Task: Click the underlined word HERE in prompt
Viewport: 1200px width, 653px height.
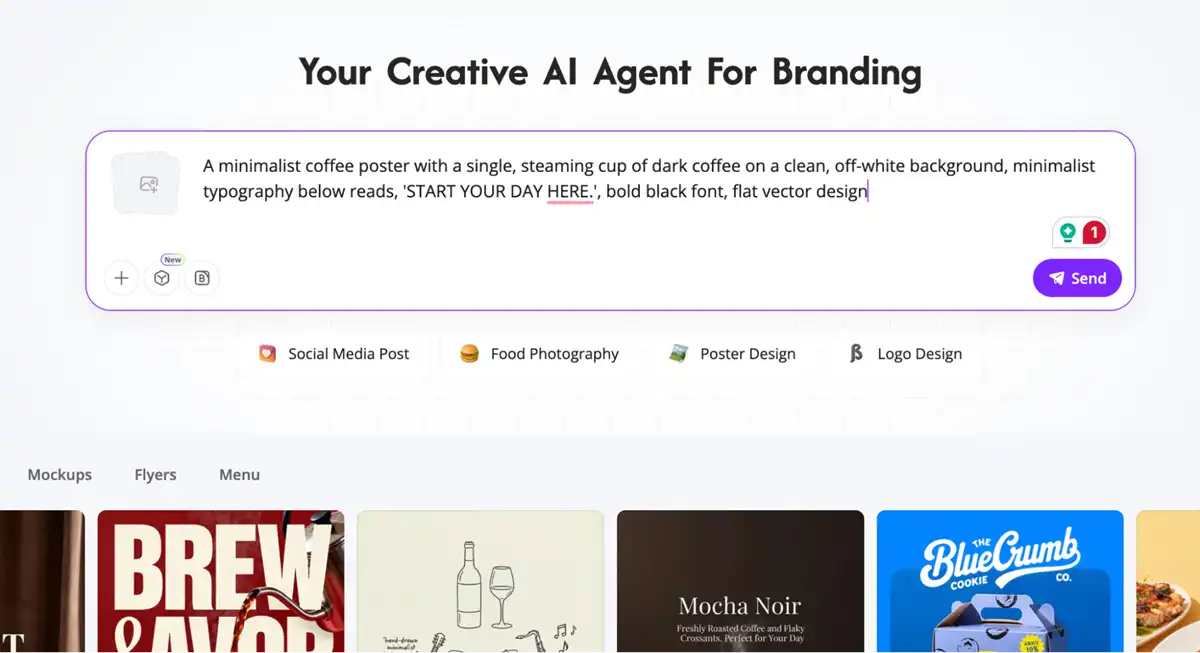Action: click(x=569, y=191)
